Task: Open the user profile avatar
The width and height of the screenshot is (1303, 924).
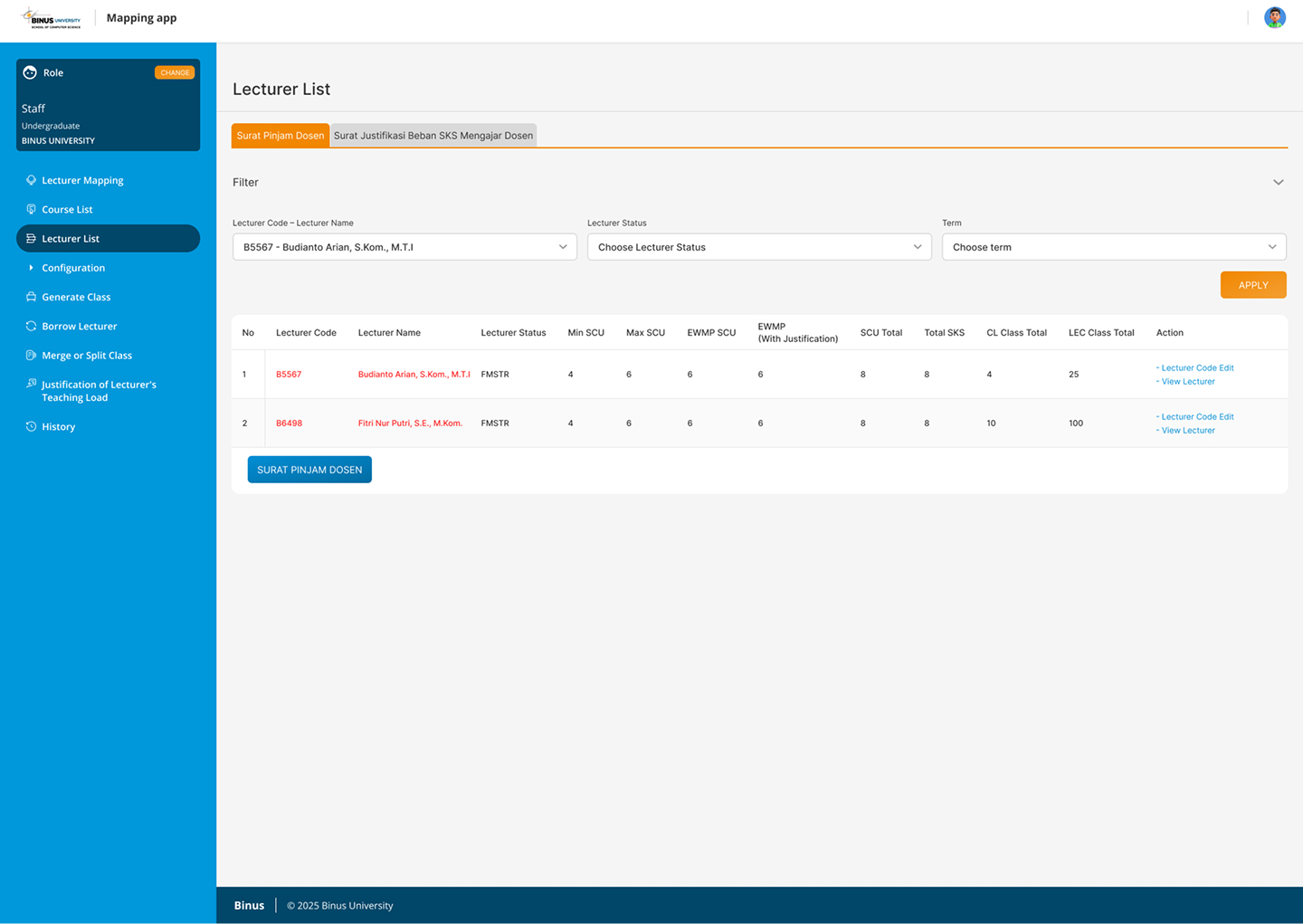Action: coord(1274,17)
